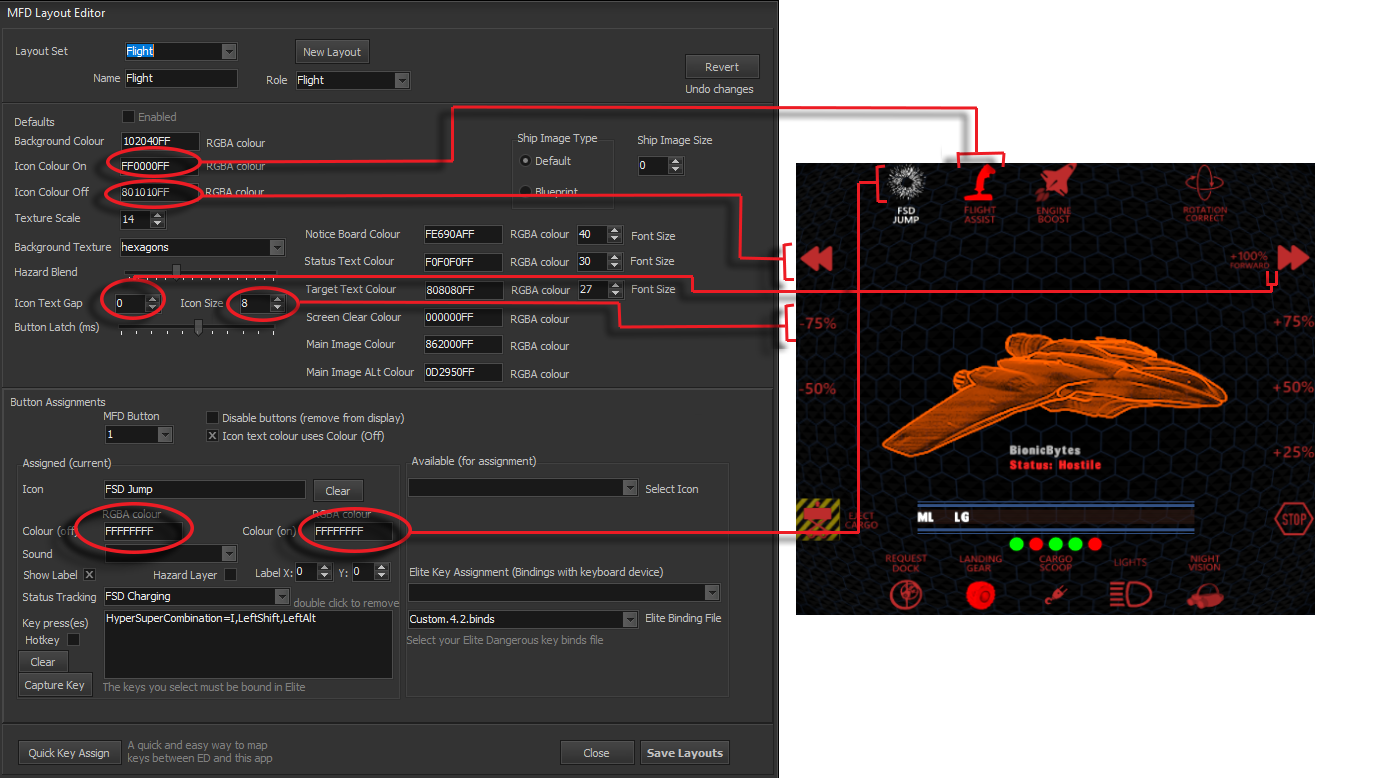Image resolution: width=1400 pixels, height=778 pixels.
Task: Click the Landing Gear icon
Action: point(980,595)
